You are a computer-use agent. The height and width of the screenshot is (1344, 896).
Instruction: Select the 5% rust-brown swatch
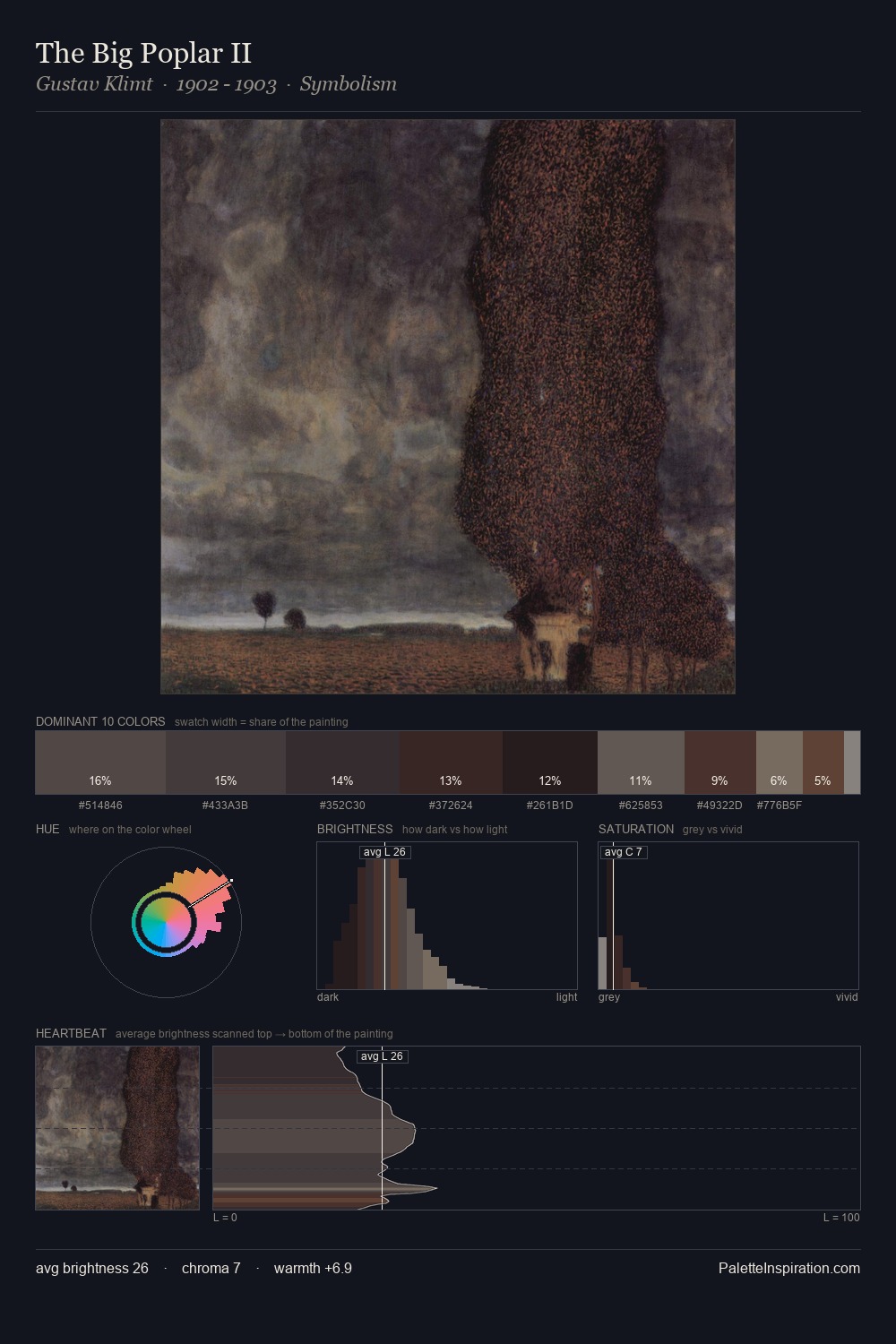coord(823,762)
